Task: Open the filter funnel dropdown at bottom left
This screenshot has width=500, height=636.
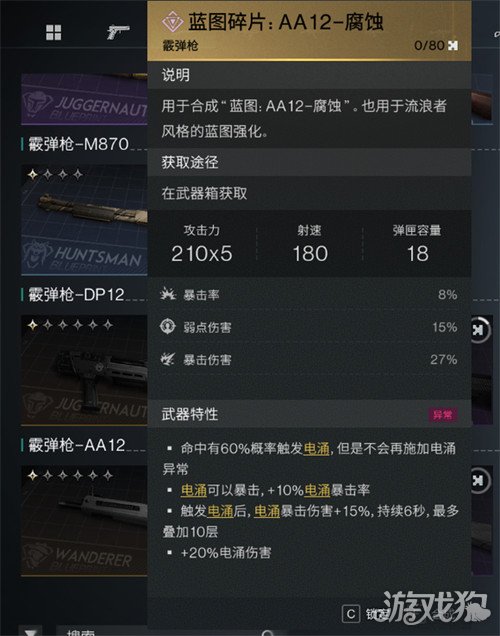Action: point(31,632)
